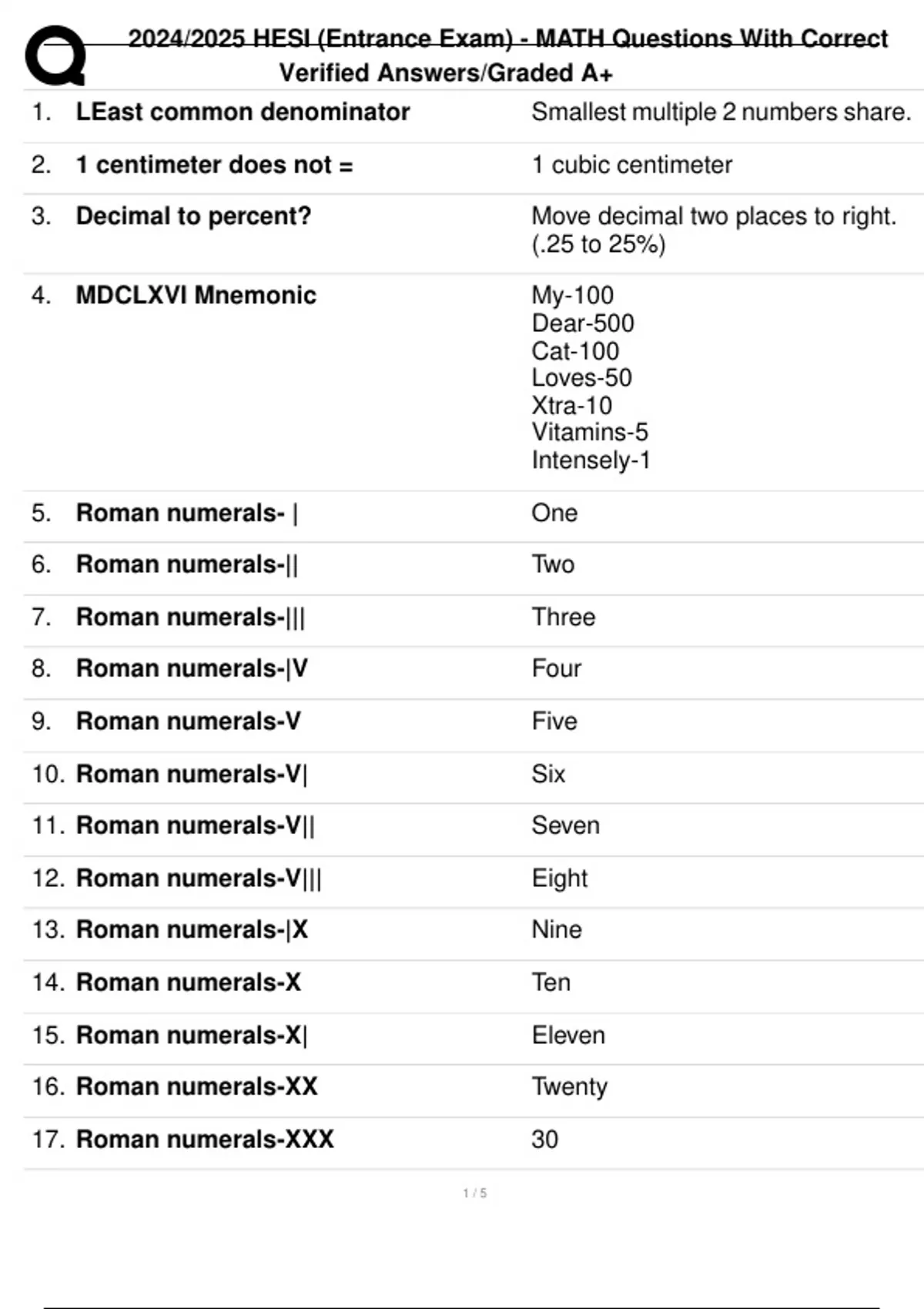This screenshot has height=1309, width=924.
Task: Select the 'Roman numerals-XXX' term
Action: [205, 1139]
